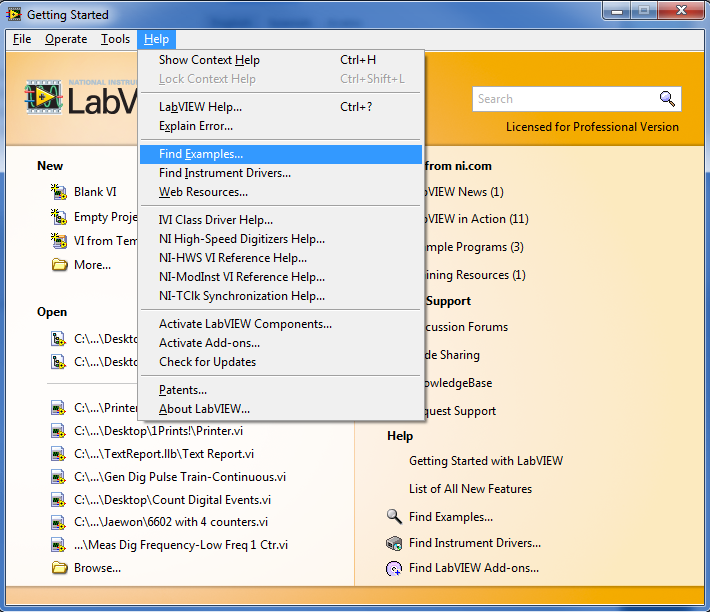
Task: Click the Empty Project icon
Action: point(58,217)
